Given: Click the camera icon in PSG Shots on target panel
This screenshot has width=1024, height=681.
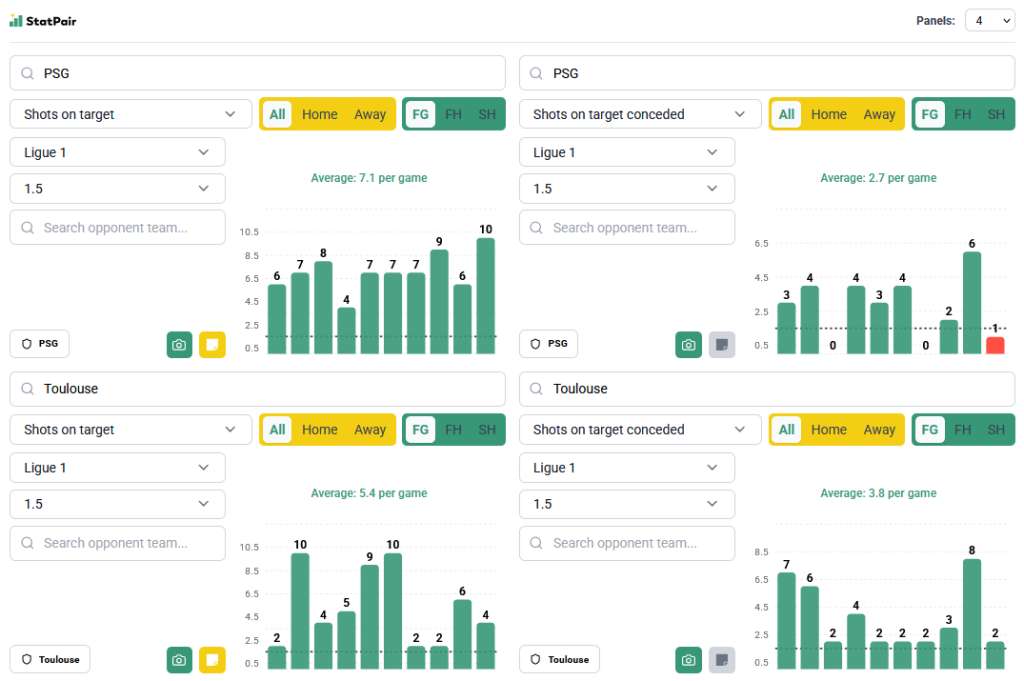Looking at the screenshot, I should point(179,344).
